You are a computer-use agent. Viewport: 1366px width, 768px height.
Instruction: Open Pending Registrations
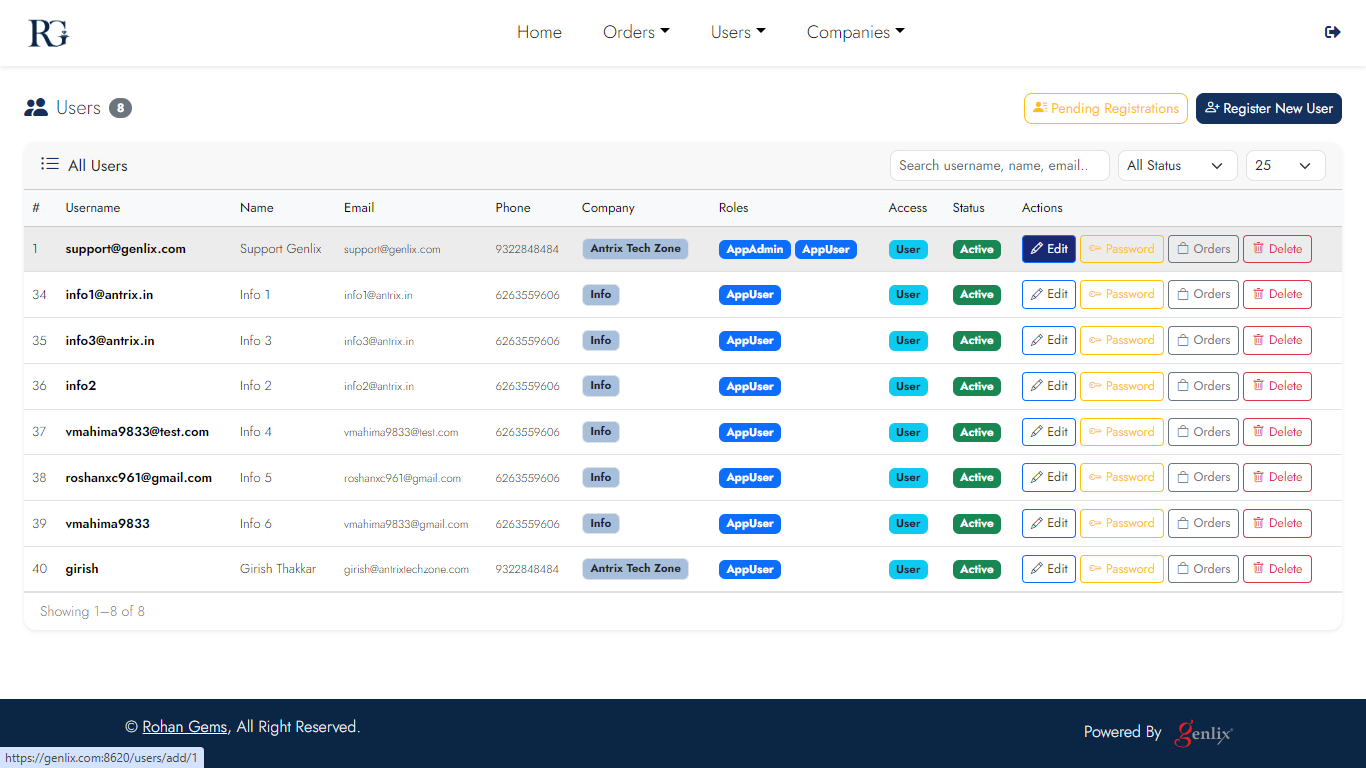coord(1105,108)
